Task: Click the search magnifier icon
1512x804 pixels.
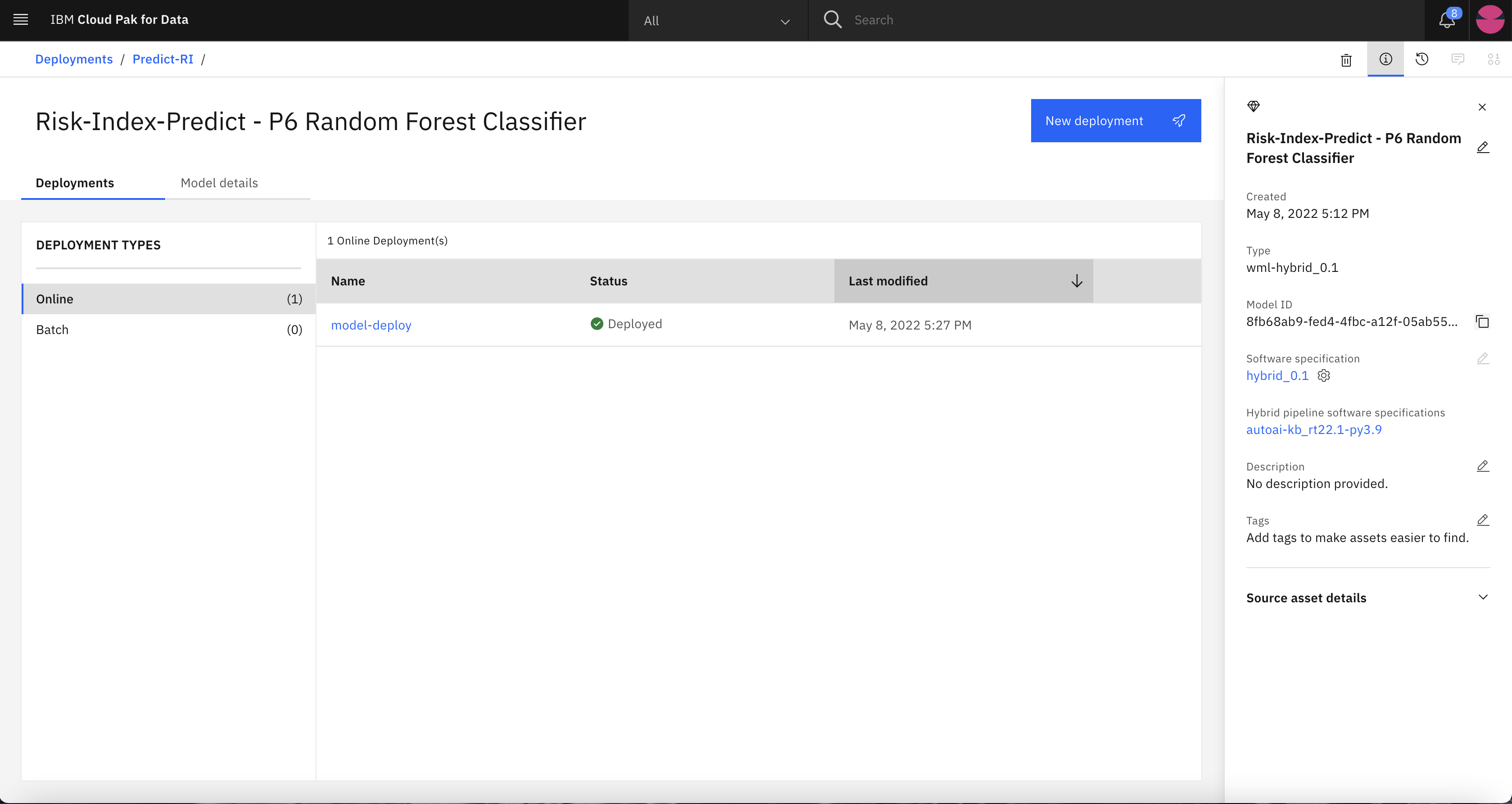Action: point(832,20)
